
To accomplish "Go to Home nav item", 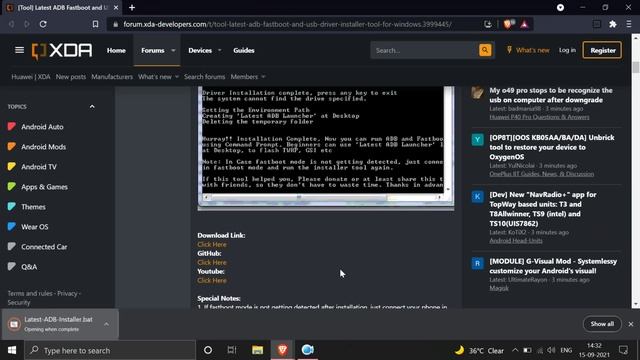I will coord(116,50).
